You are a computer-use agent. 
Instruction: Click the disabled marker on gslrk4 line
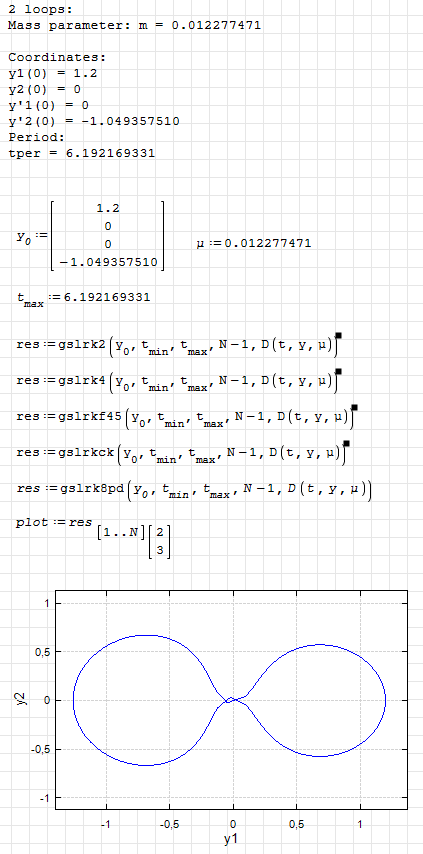[338, 371]
